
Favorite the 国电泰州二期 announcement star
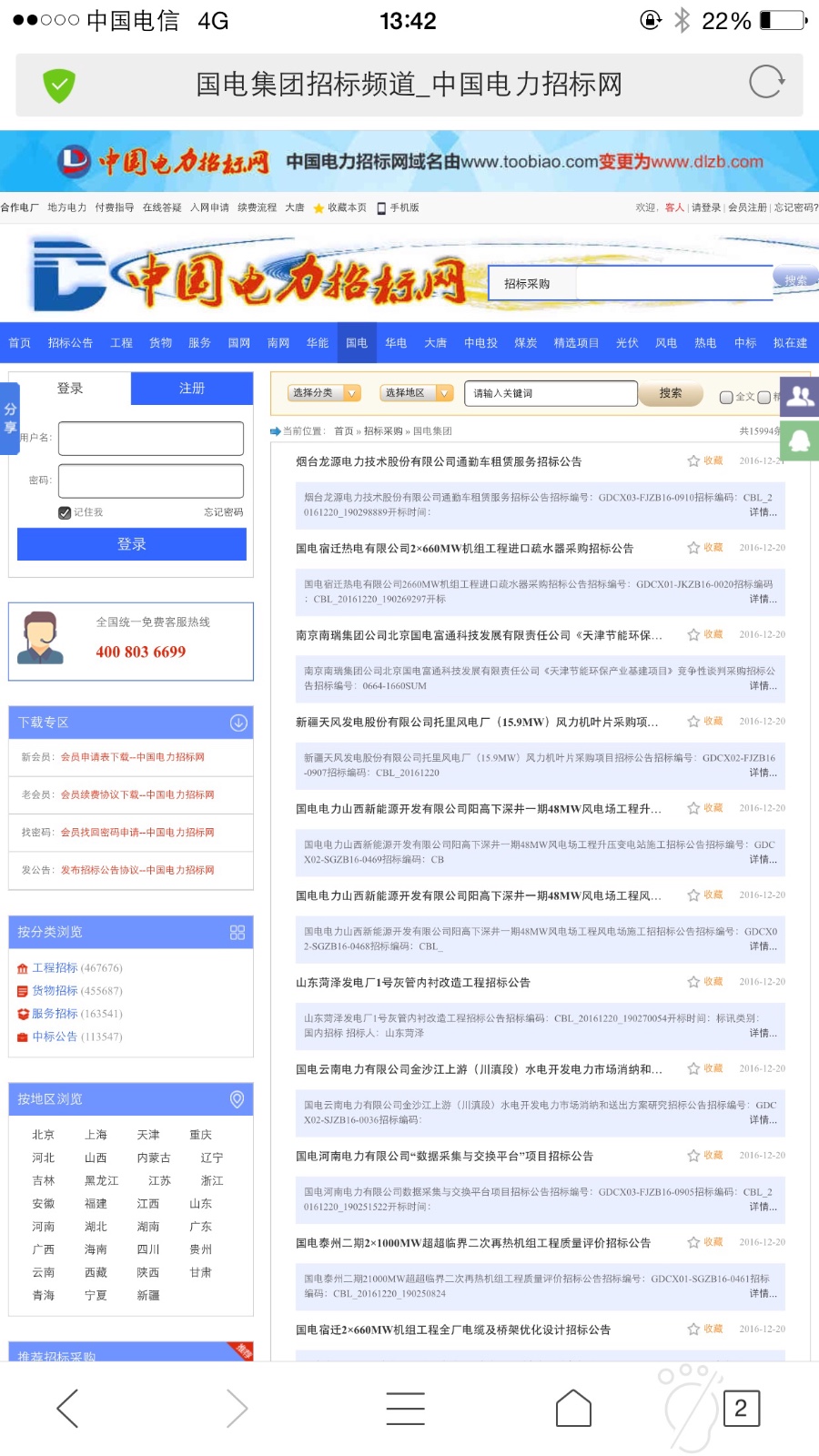coord(693,1242)
